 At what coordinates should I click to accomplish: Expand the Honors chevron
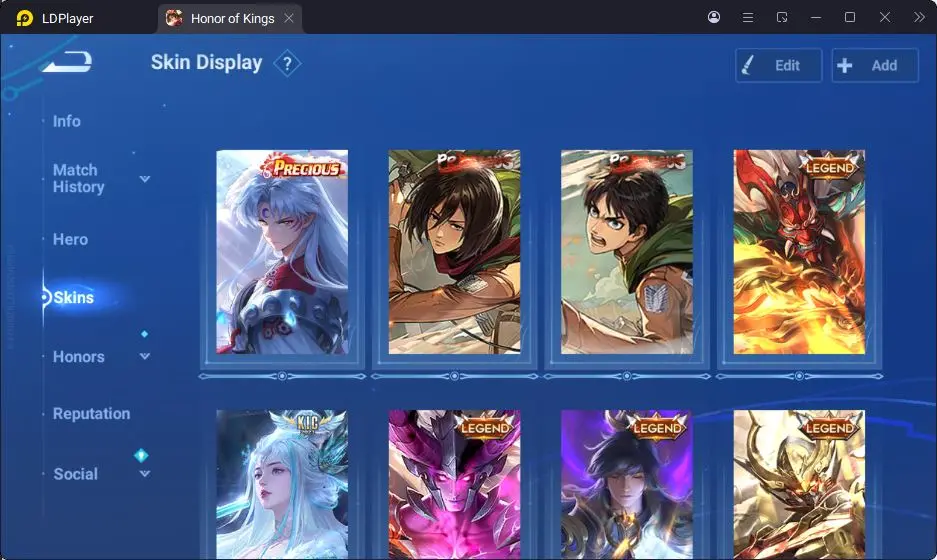145,356
